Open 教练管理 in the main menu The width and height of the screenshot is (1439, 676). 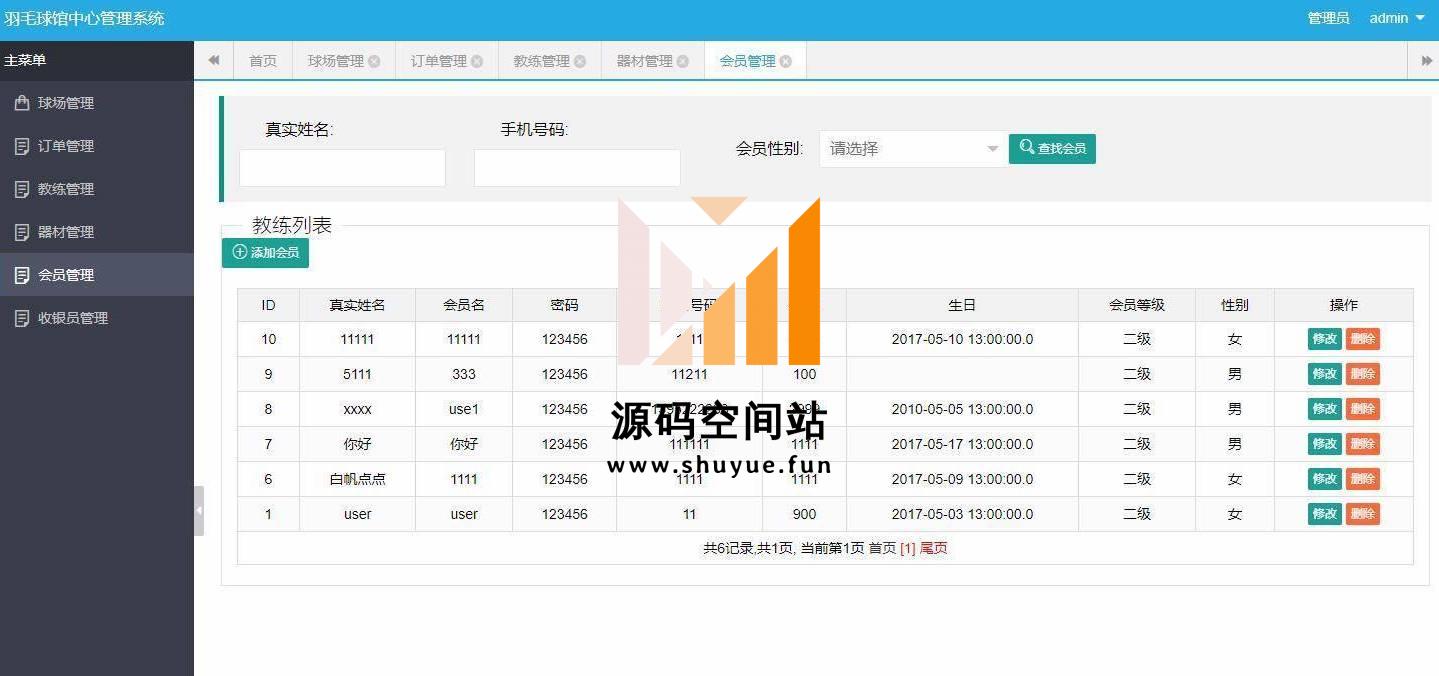coord(97,189)
